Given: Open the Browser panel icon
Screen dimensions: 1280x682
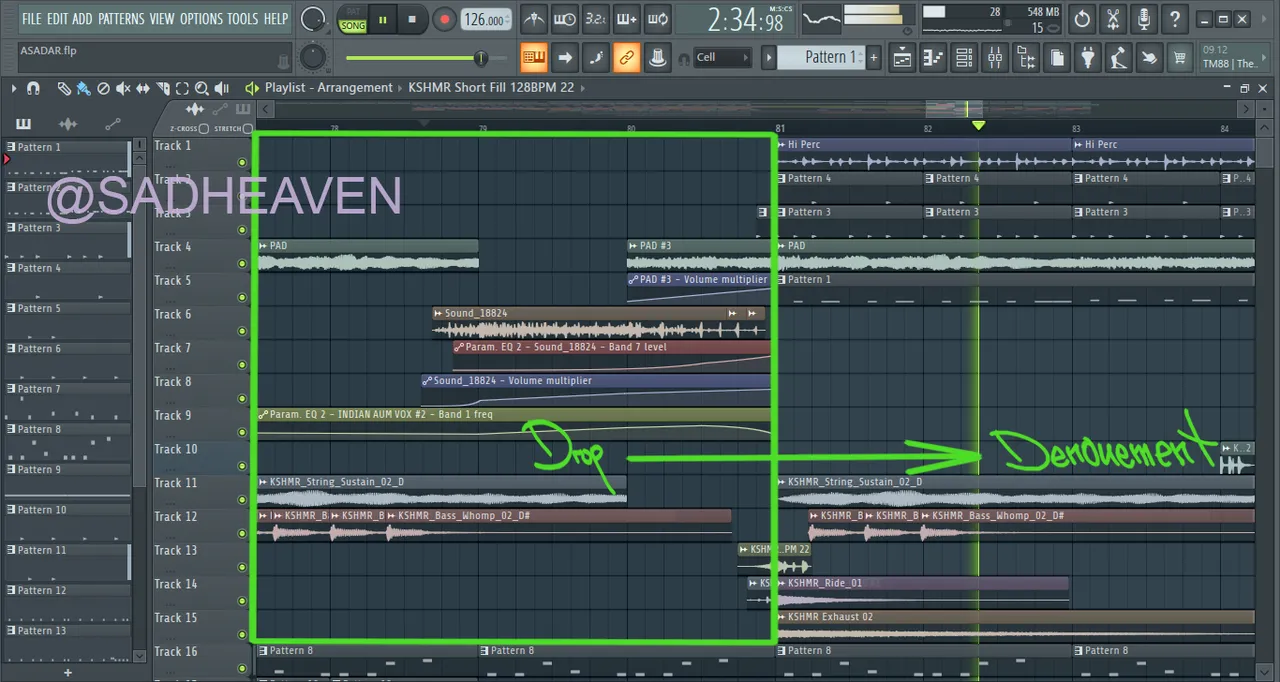Looking at the screenshot, I should pos(1026,58).
